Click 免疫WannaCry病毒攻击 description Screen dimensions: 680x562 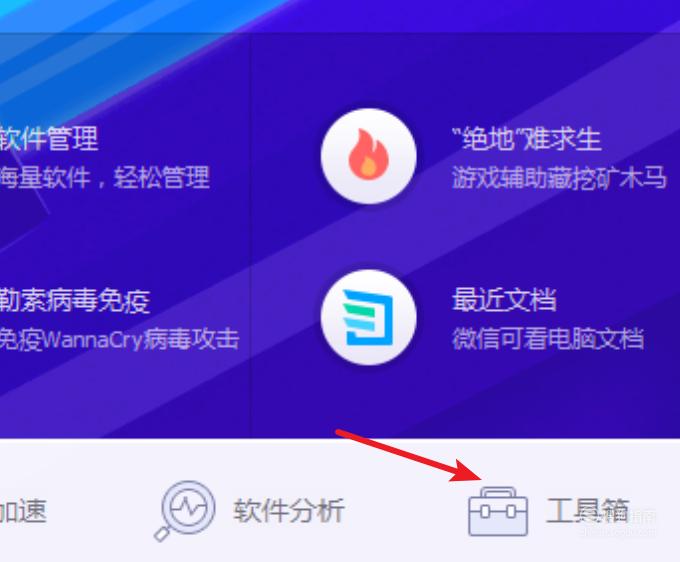pyautogui.click(x=119, y=339)
